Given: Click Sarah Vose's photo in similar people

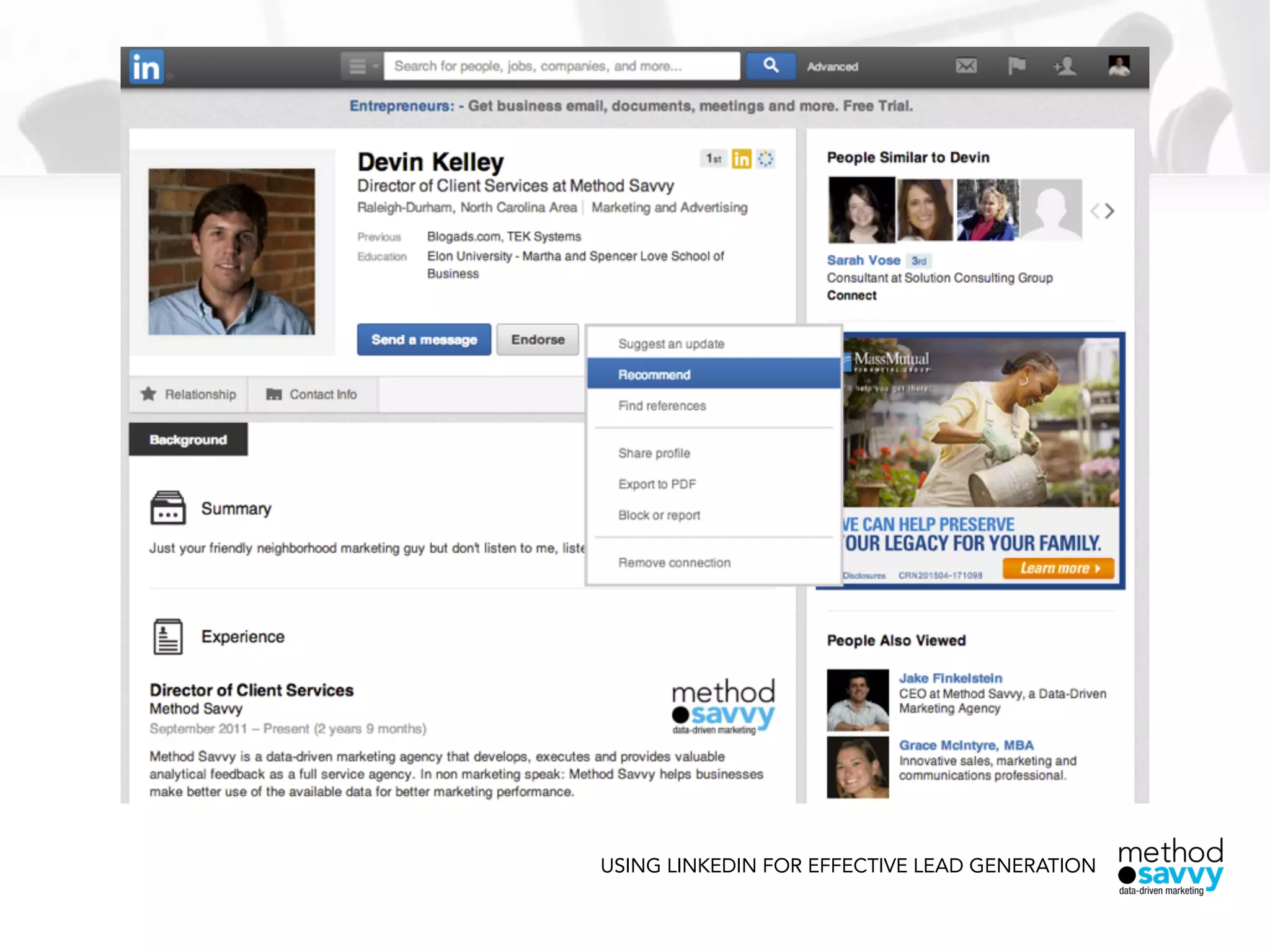Looking at the screenshot, I should tap(861, 209).
